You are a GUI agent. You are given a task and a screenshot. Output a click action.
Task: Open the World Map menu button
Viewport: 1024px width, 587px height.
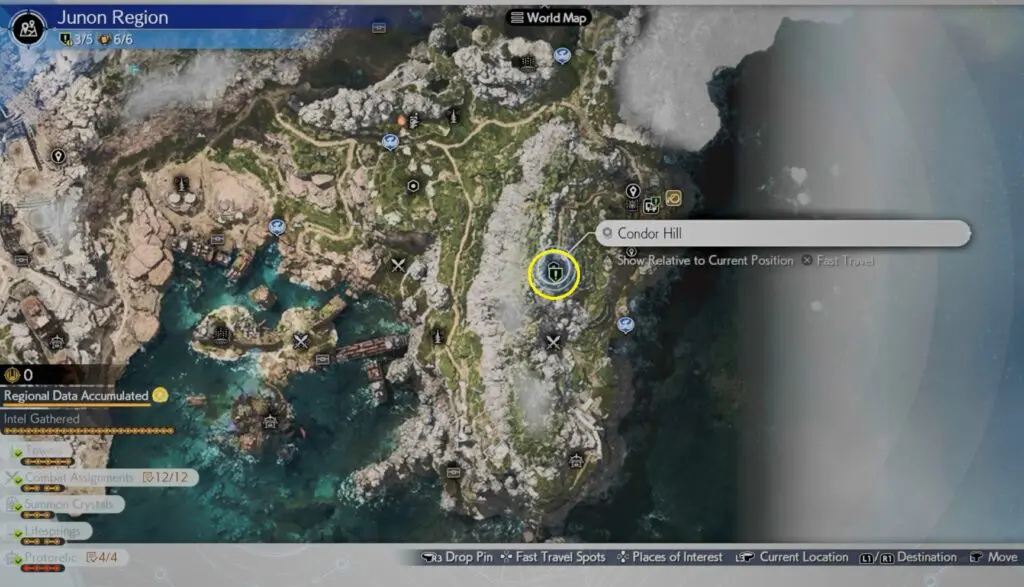click(549, 17)
